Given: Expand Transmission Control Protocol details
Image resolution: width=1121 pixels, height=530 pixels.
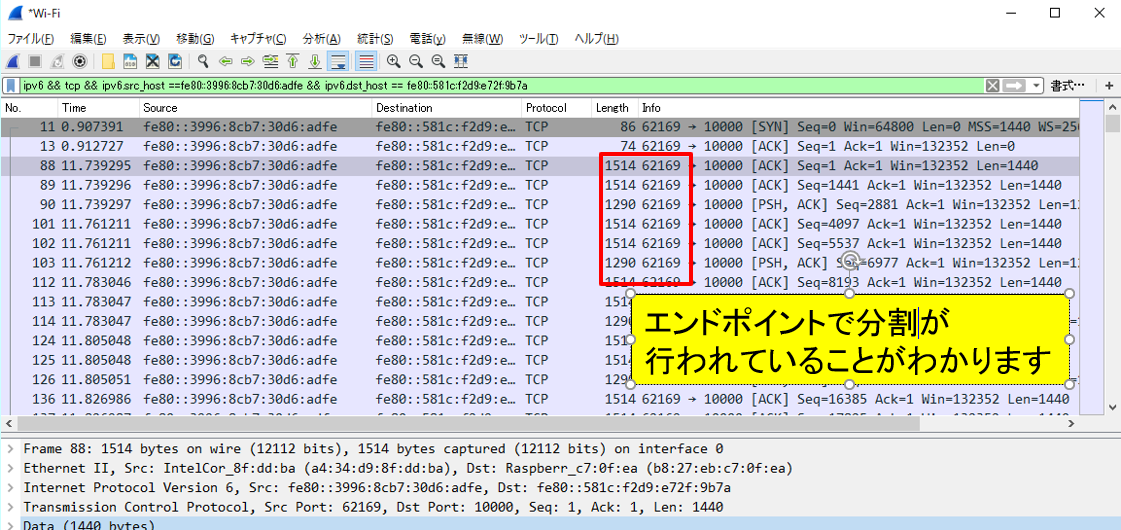Looking at the screenshot, I should click(10, 507).
